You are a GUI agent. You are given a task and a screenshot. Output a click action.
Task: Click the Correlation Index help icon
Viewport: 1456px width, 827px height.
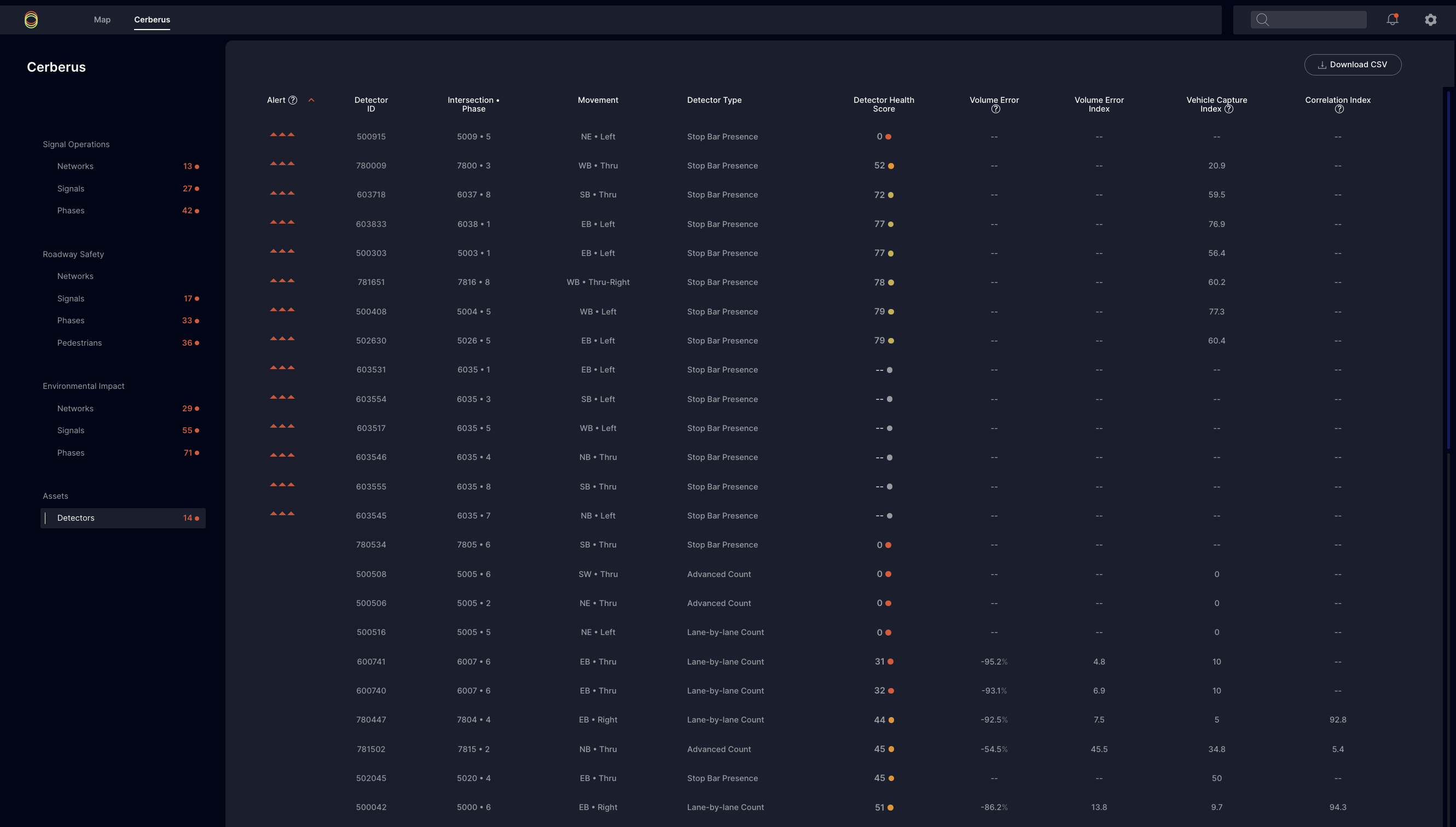tap(1339, 109)
